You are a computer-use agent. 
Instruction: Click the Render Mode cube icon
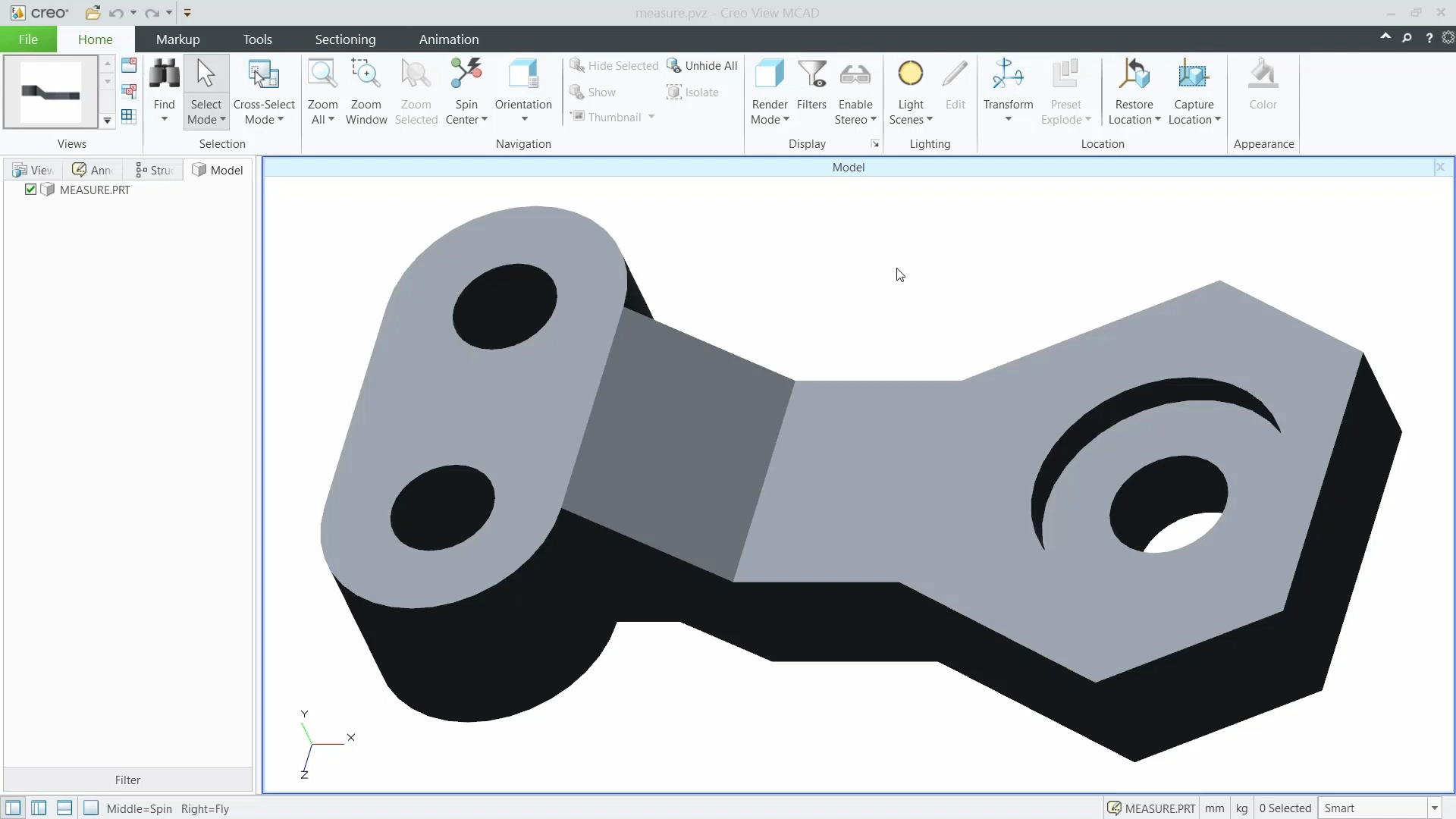tap(770, 75)
